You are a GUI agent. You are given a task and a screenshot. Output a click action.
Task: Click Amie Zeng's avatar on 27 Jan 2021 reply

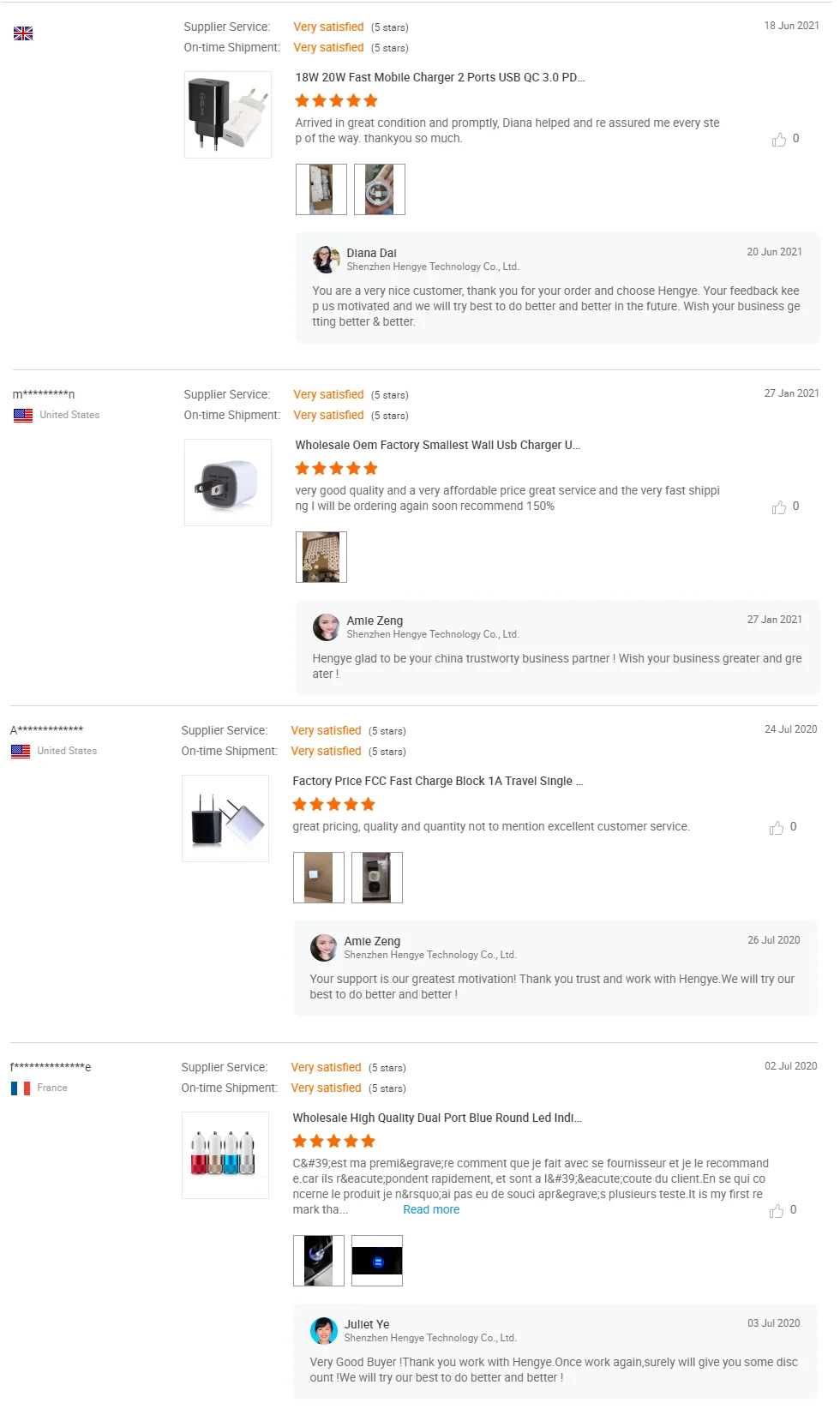tap(326, 627)
